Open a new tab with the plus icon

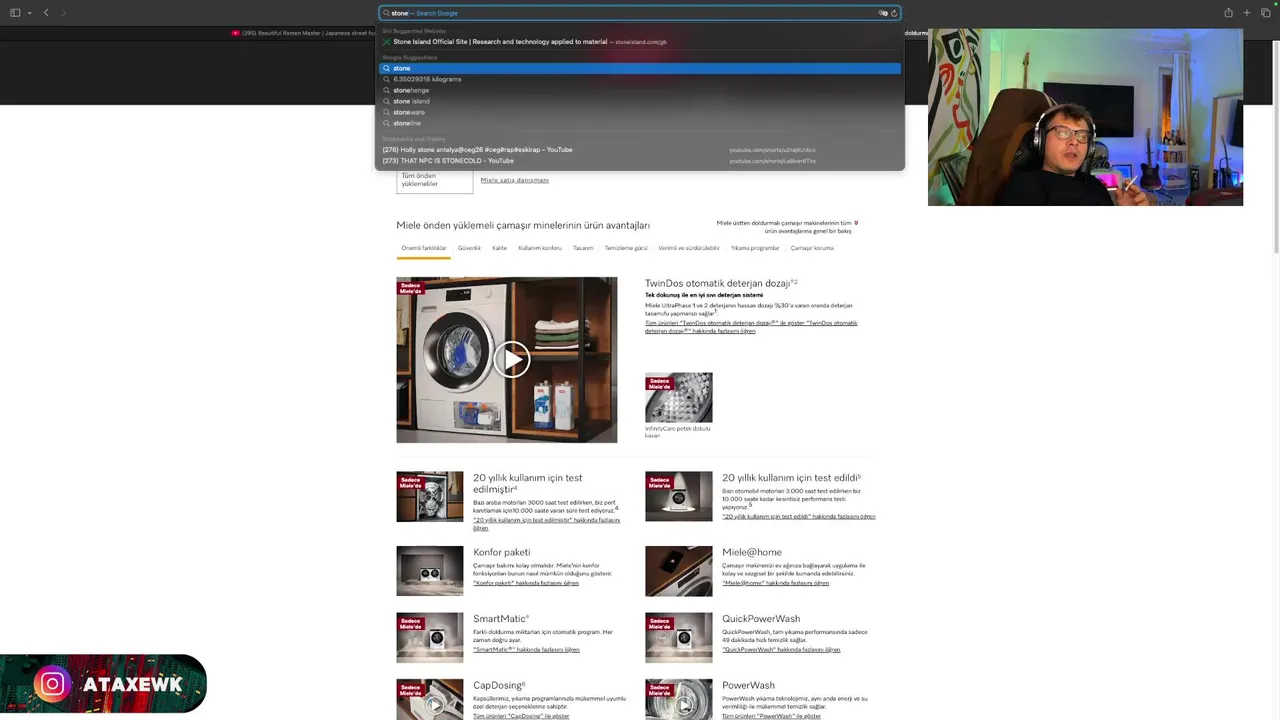pos(1247,13)
